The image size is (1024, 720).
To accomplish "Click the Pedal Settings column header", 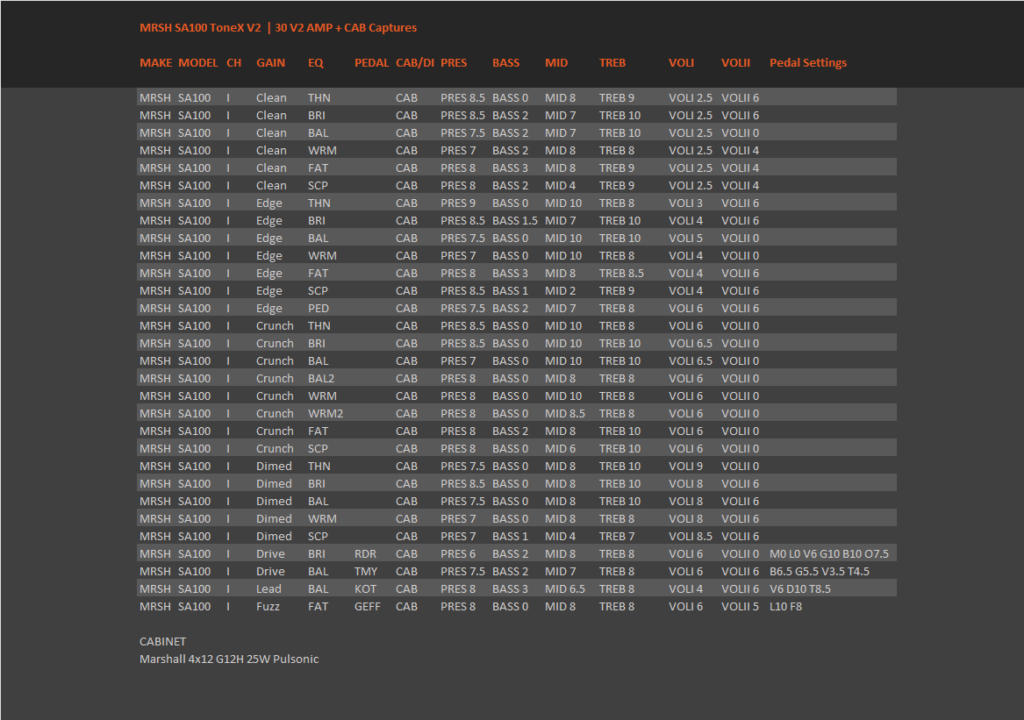I will click(x=808, y=63).
